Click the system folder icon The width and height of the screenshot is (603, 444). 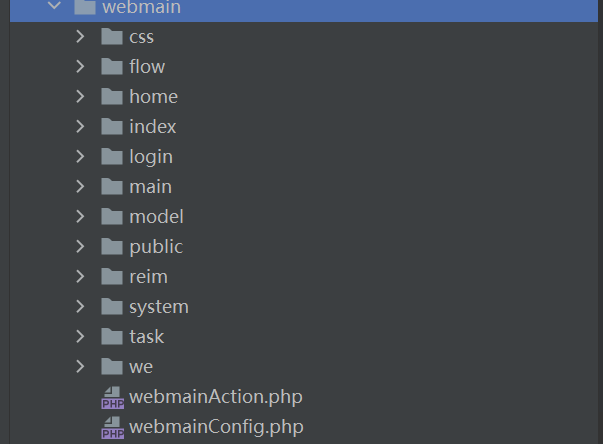112,306
